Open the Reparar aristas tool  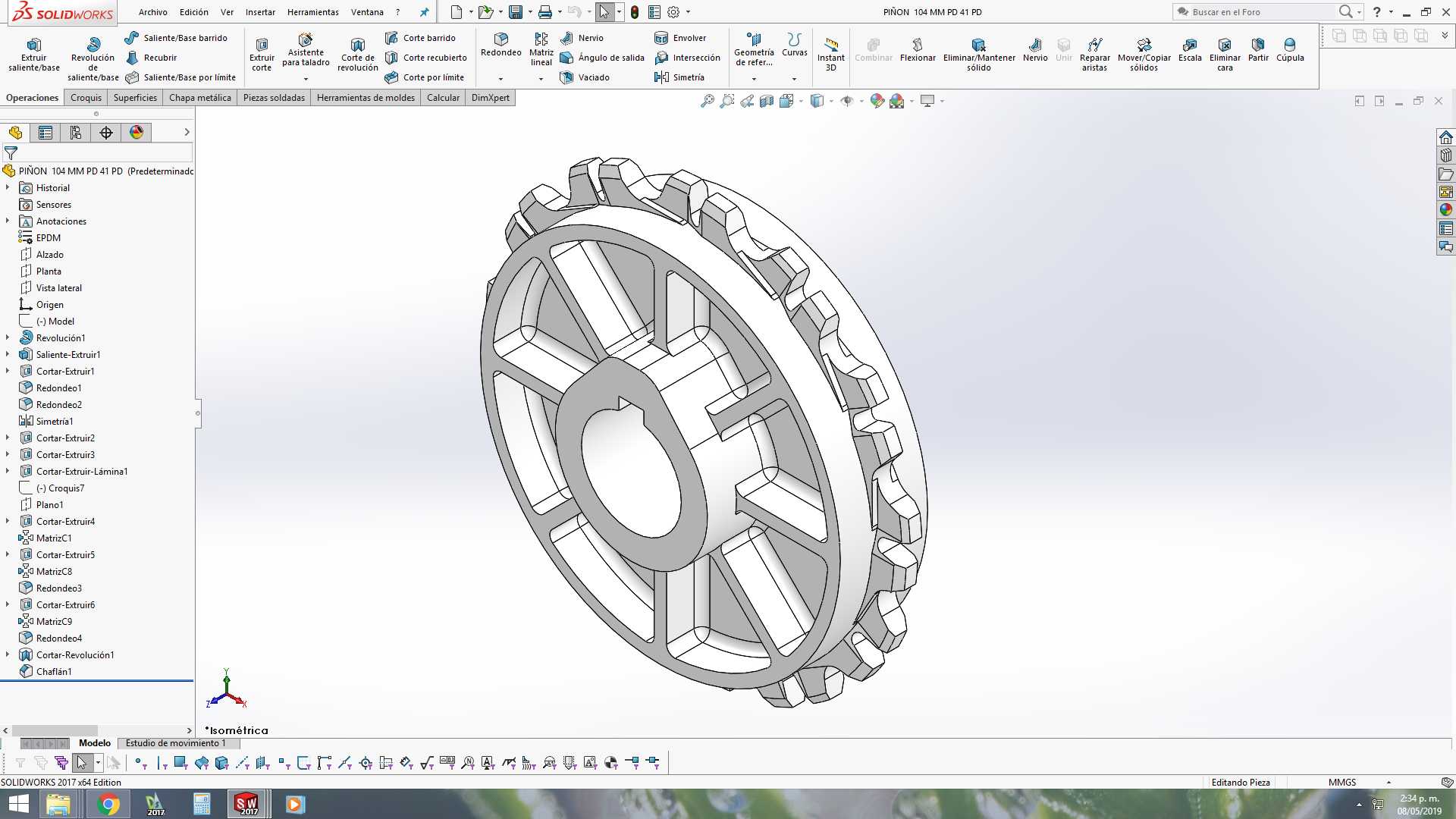1094,55
